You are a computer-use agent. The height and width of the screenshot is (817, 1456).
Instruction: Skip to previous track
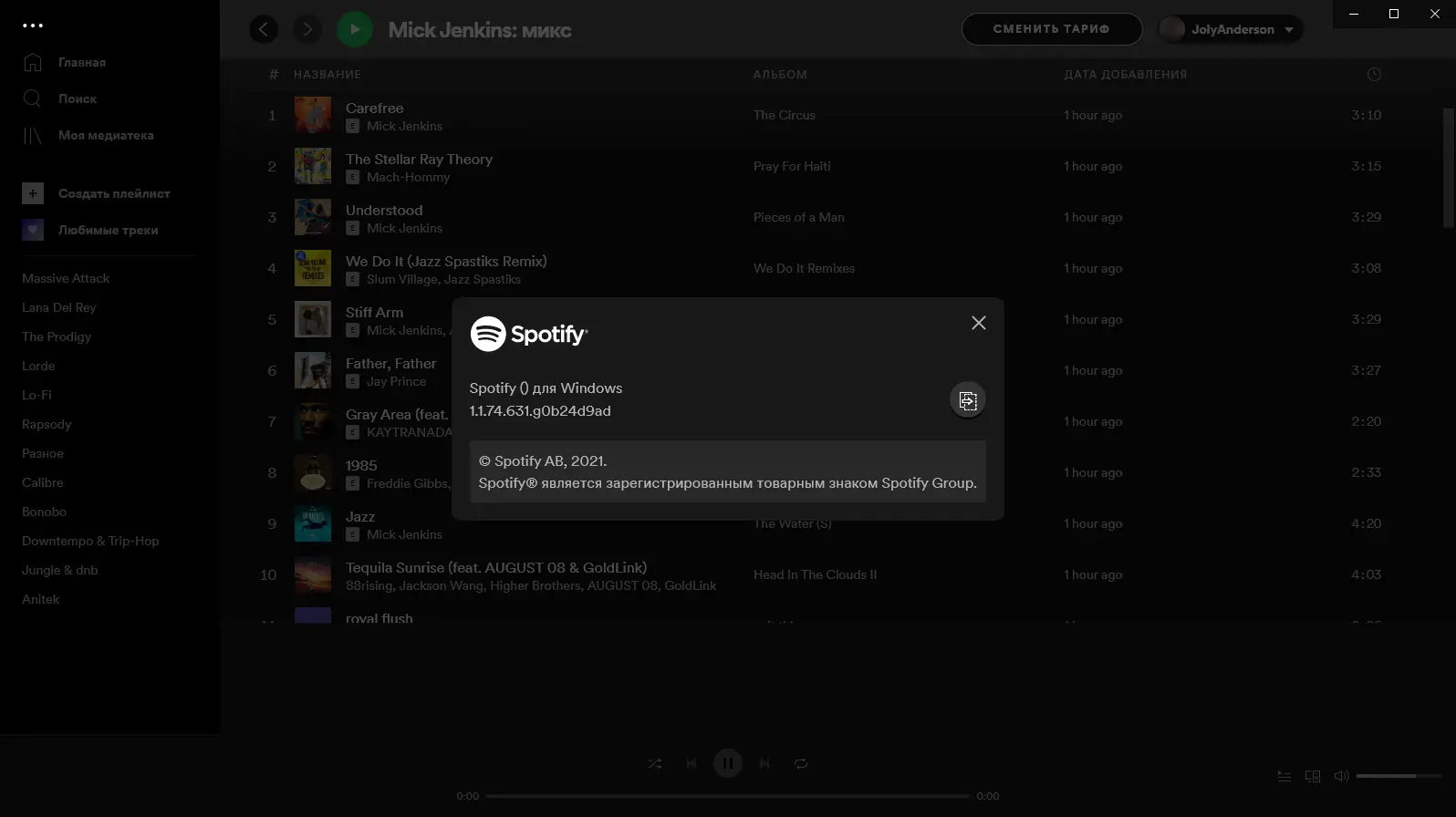[692, 763]
